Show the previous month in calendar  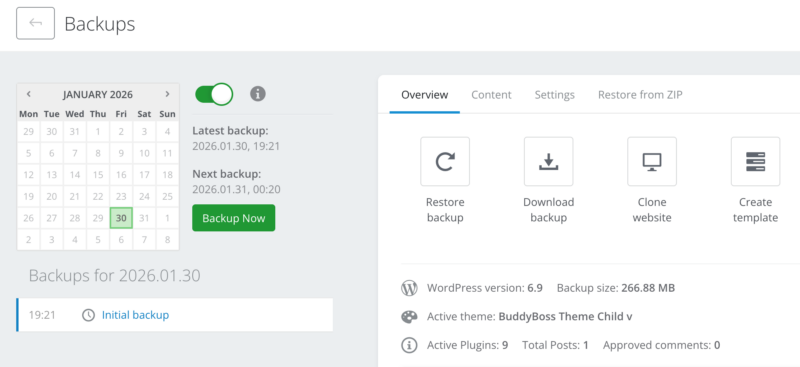[x=29, y=94]
